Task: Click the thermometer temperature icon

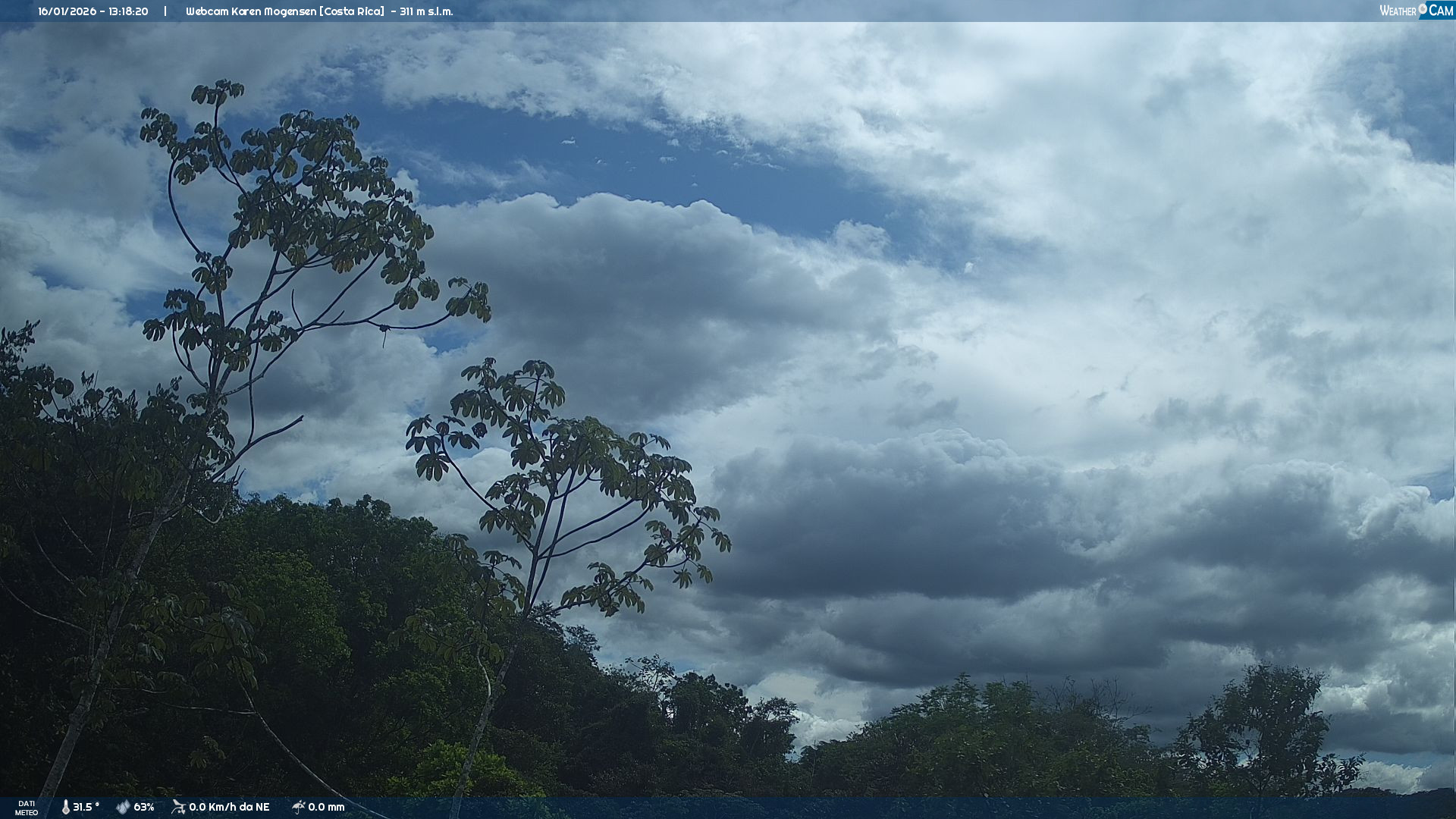Action: point(65,808)
